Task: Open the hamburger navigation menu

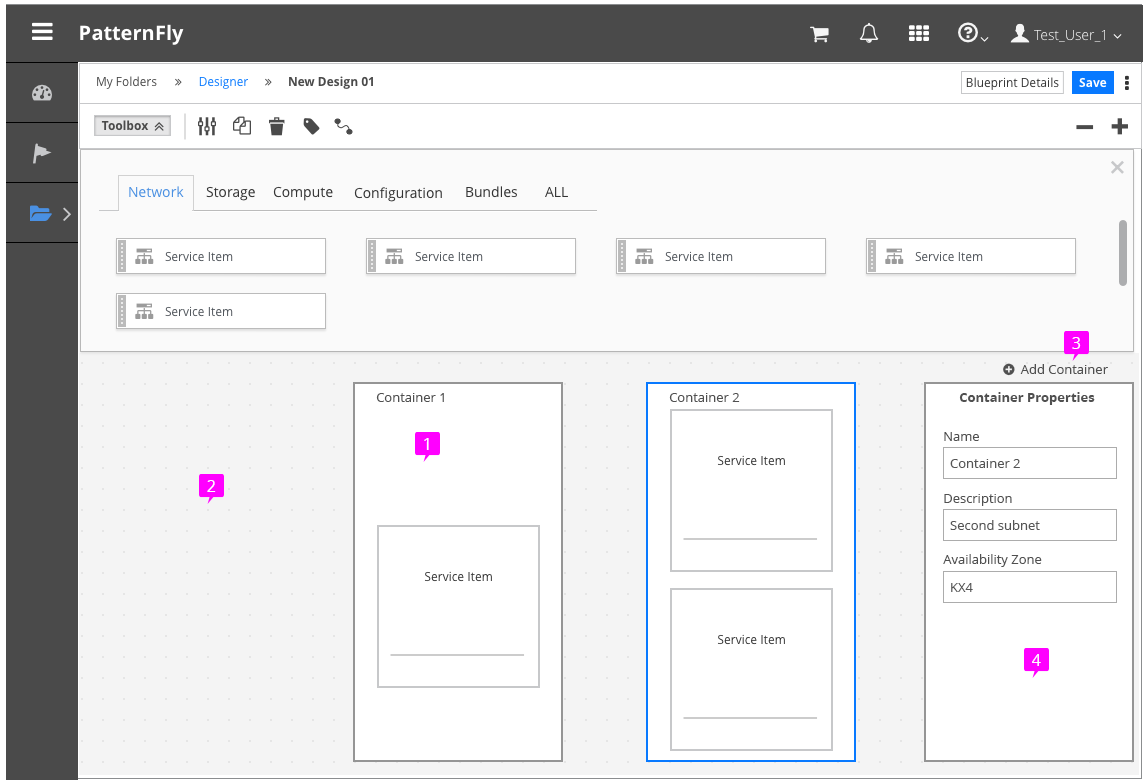Action: (42, 31)
